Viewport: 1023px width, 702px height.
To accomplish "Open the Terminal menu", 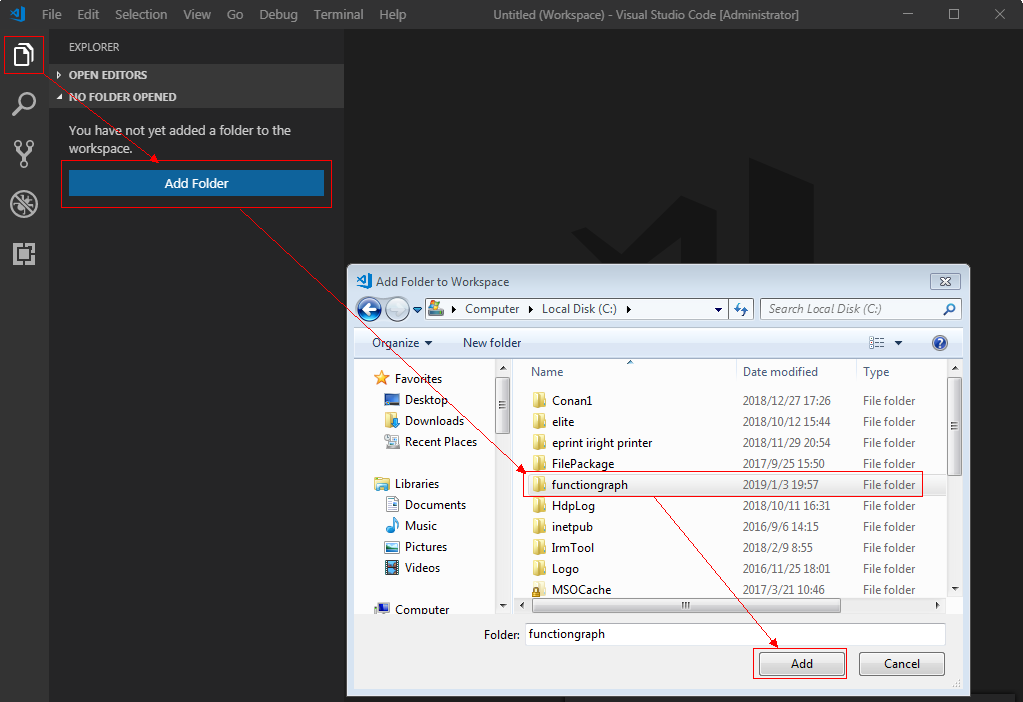I will coord(338,15).
